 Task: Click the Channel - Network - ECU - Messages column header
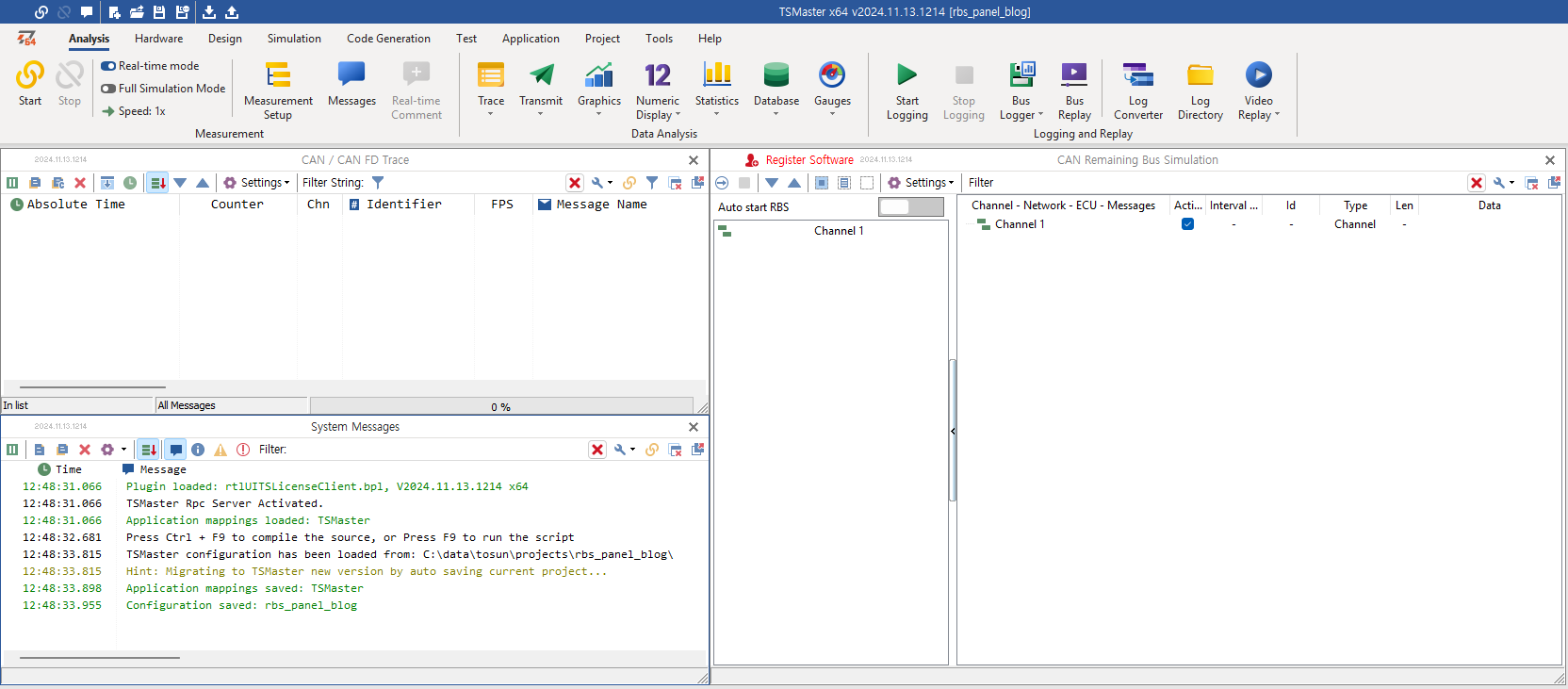(1063, 205)
